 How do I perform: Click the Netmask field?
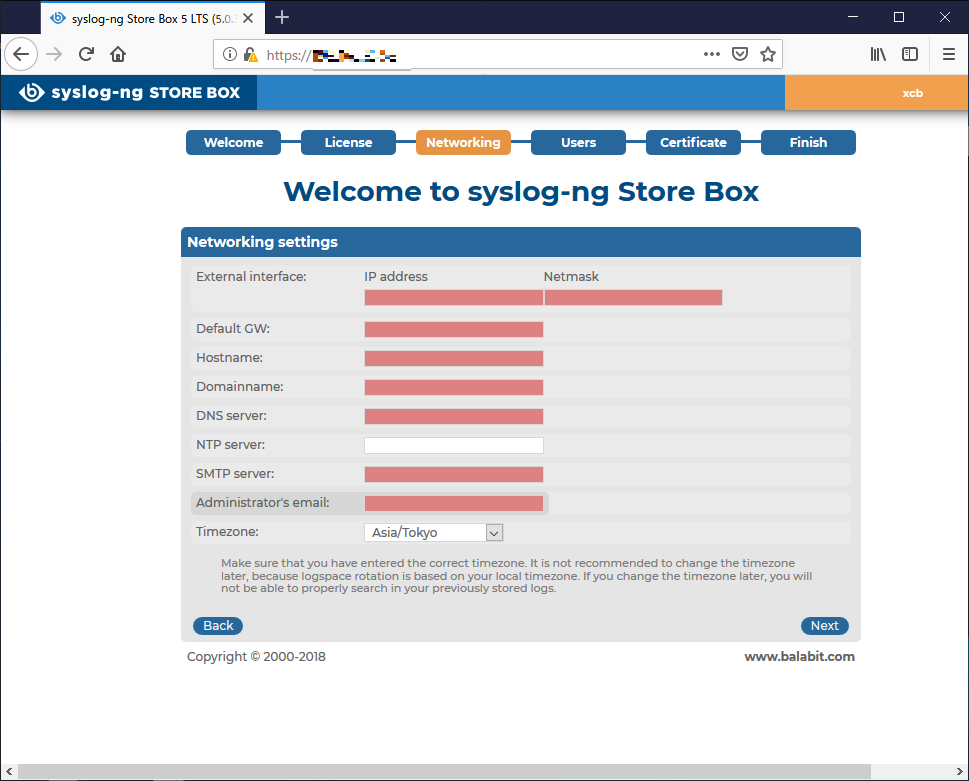[633, 297]
